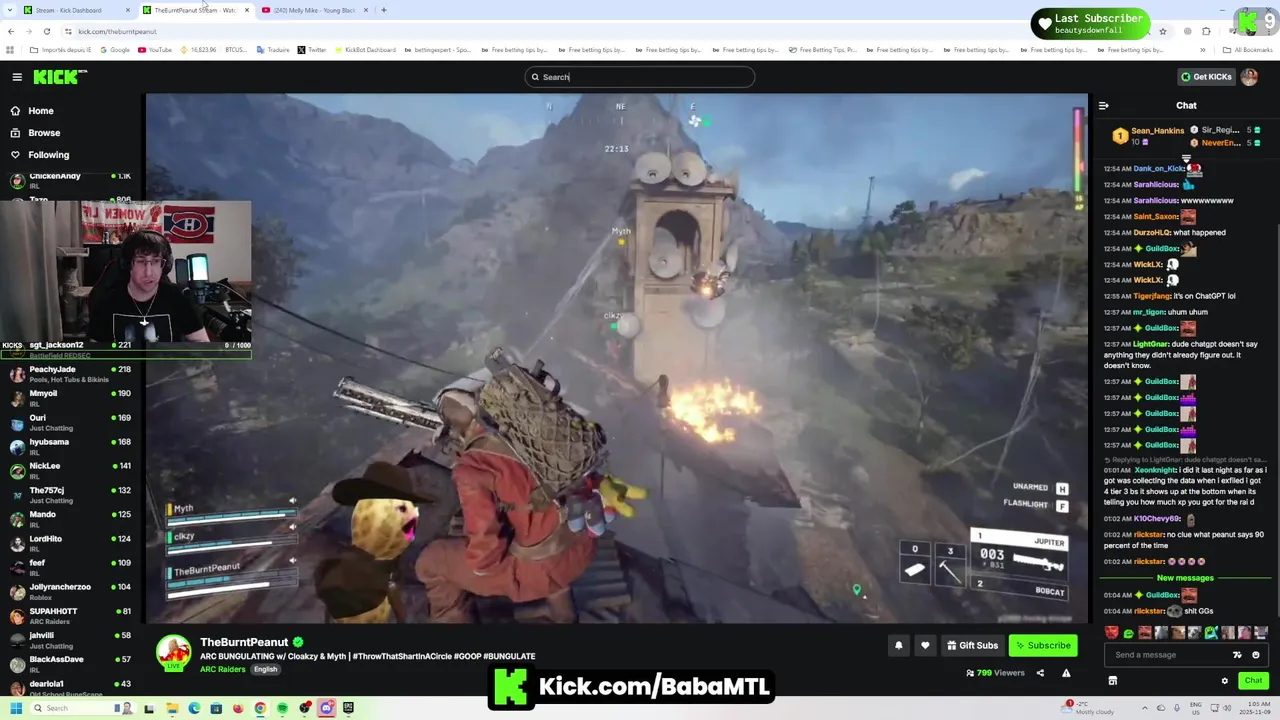The image size is (1280, 720).
Task: Select green Kick speech-bubble emote
Action: 1129,632
